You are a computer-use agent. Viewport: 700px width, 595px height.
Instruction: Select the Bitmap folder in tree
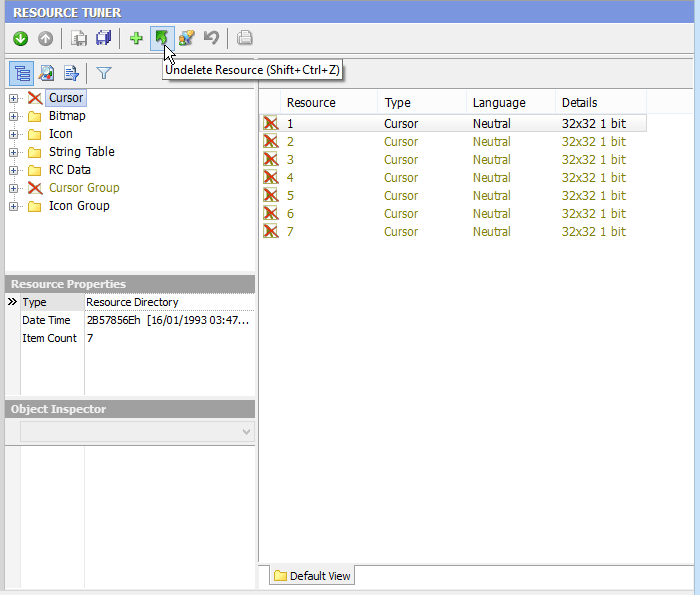click(67, 116)
